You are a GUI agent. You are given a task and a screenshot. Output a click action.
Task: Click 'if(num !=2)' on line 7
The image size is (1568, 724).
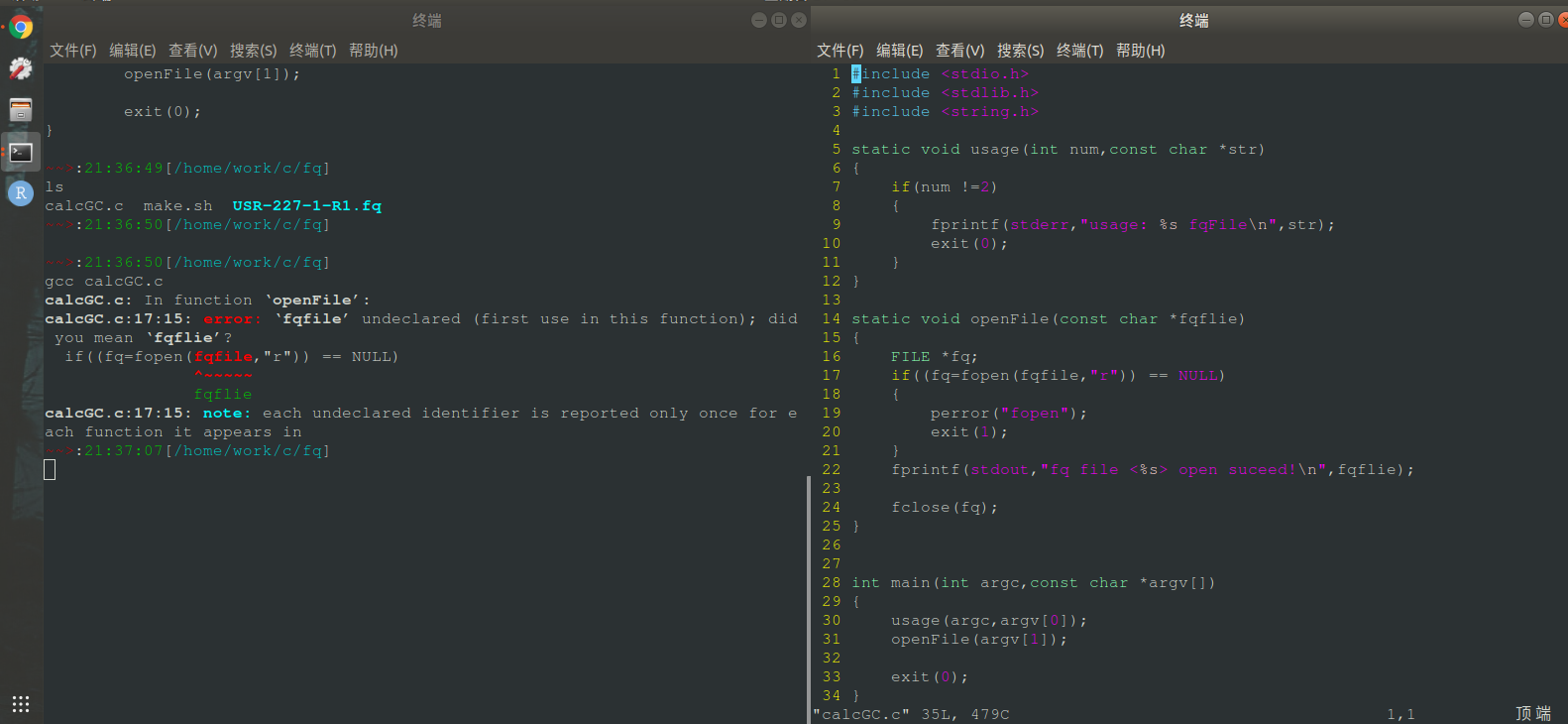945,186
